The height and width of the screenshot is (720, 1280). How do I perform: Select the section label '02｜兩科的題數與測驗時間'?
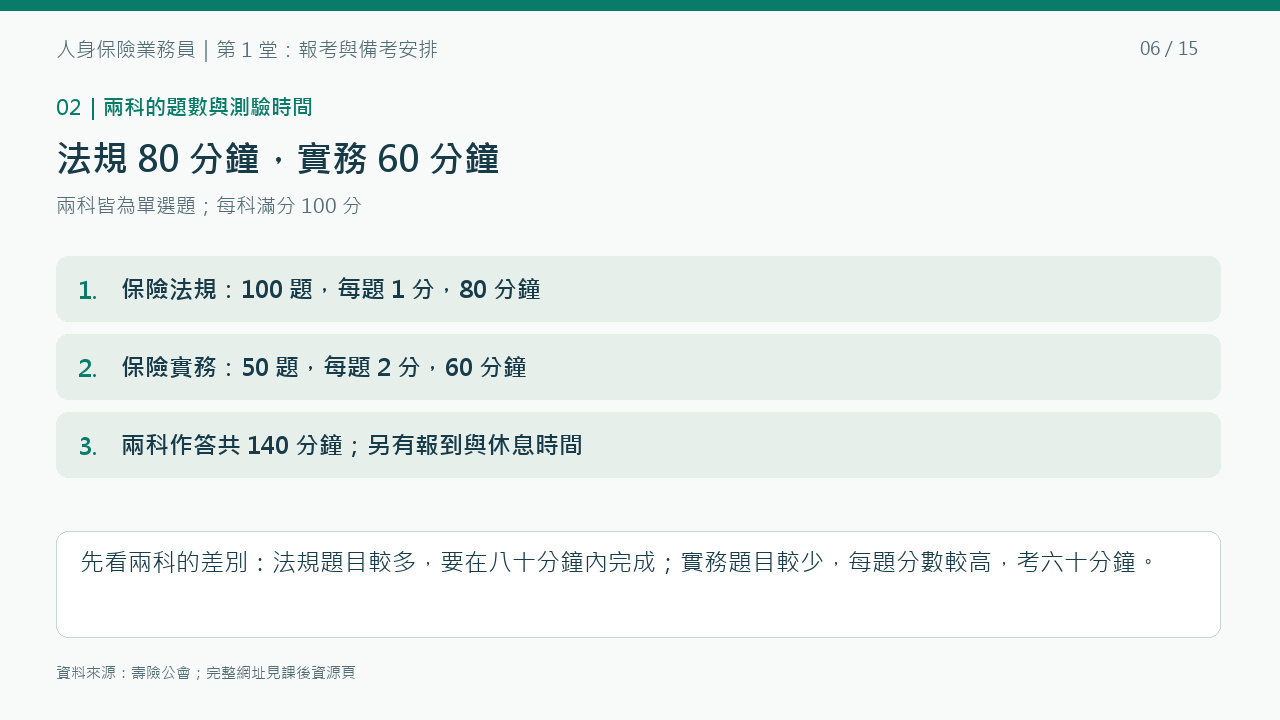point(184,107)
